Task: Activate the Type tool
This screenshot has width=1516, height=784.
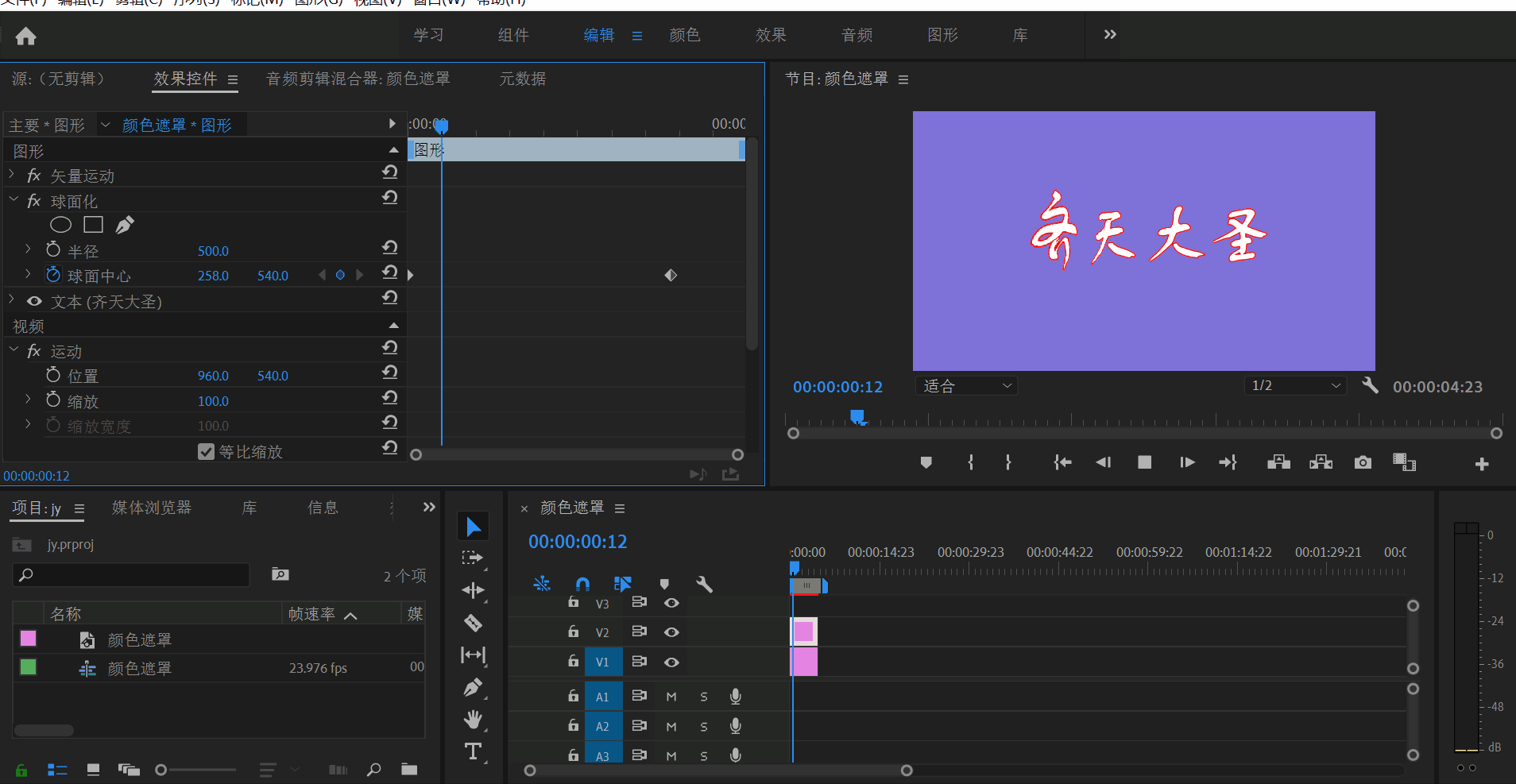Action: (473, 751)
